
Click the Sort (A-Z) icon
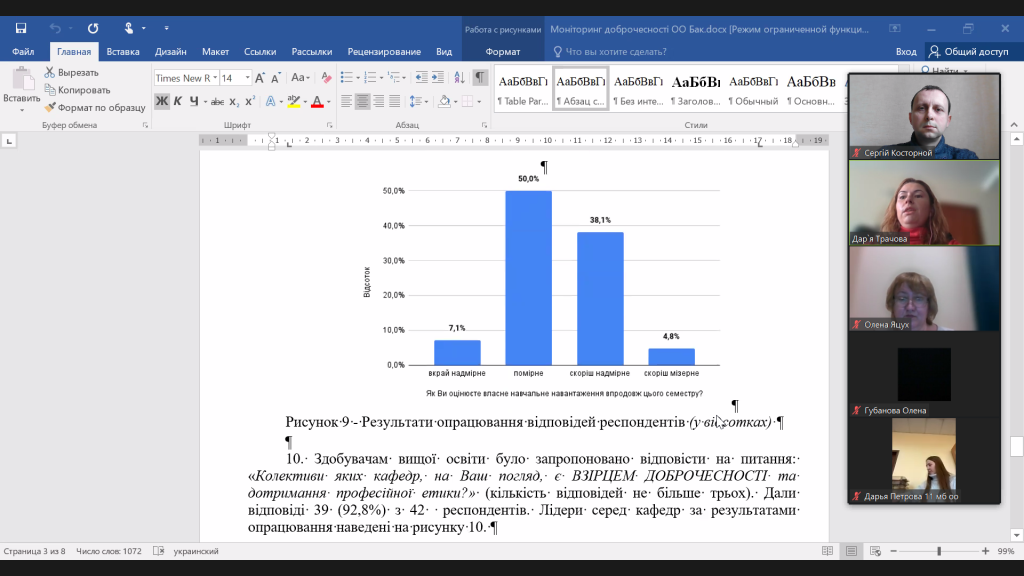pyautogui.click(x=457, y=78)
